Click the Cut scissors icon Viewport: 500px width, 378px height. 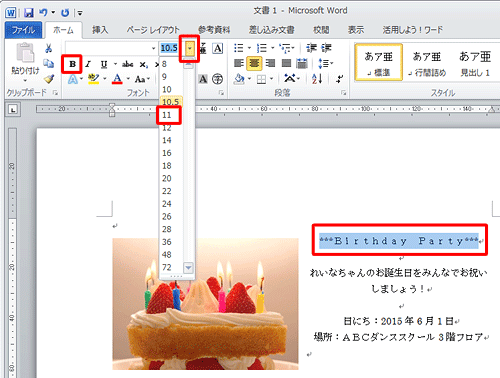49,49
